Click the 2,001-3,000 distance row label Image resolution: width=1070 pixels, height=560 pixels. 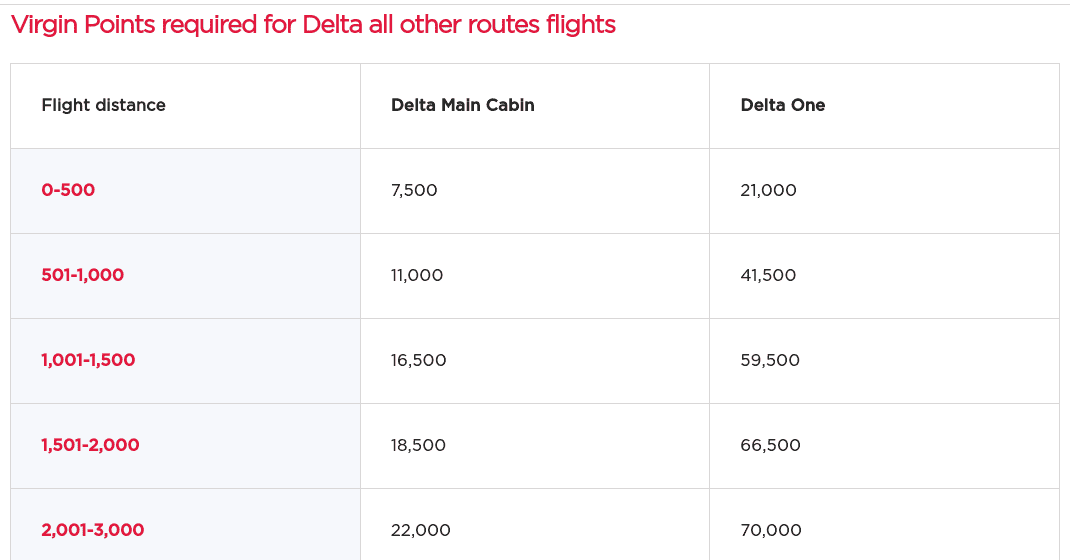tap(93, 530)
